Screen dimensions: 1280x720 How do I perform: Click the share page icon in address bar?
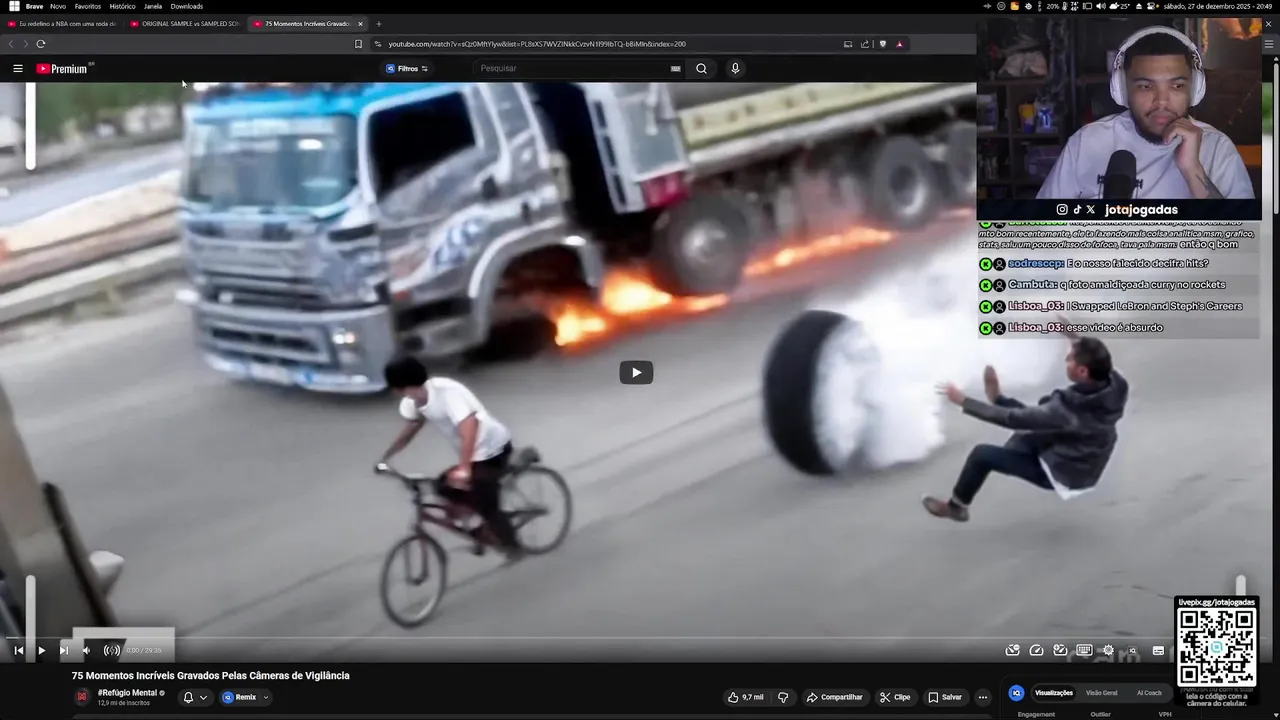click(x=866, y=44)
